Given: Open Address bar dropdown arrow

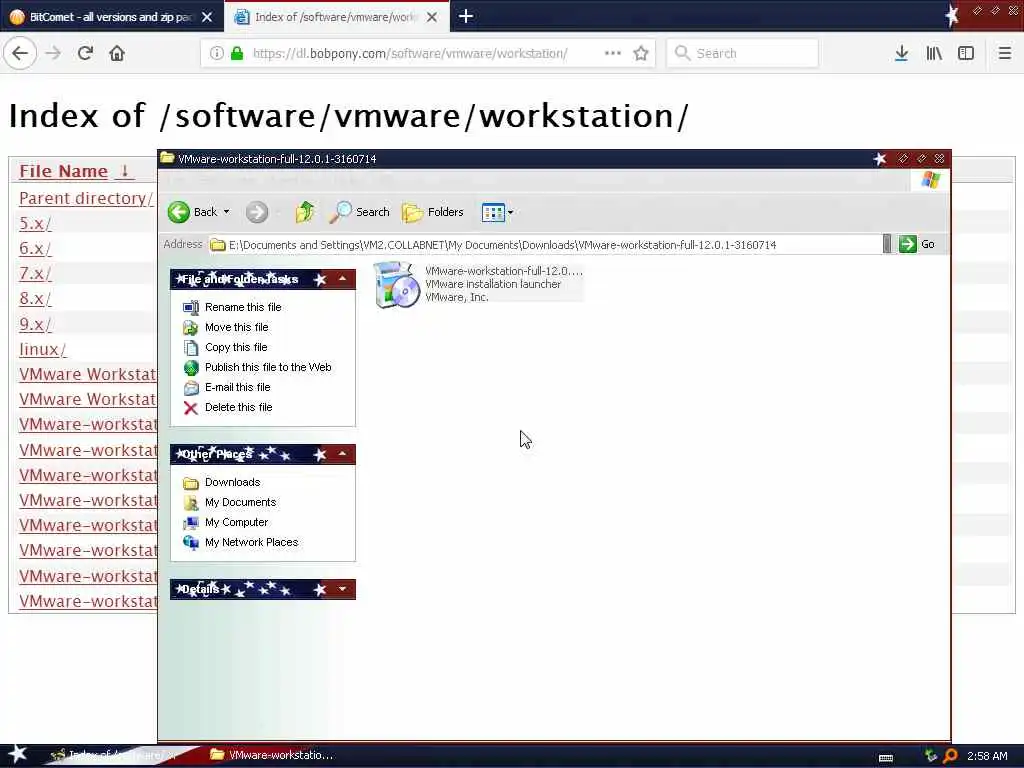Looking at the screenshot, I should [x=887, y=244].
